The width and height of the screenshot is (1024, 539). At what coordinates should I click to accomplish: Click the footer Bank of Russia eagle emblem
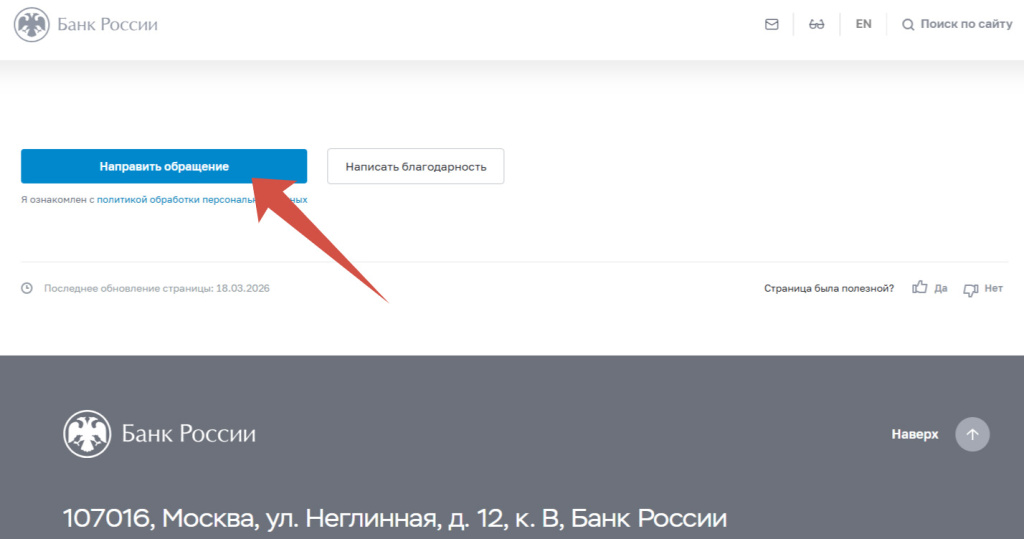87,434
